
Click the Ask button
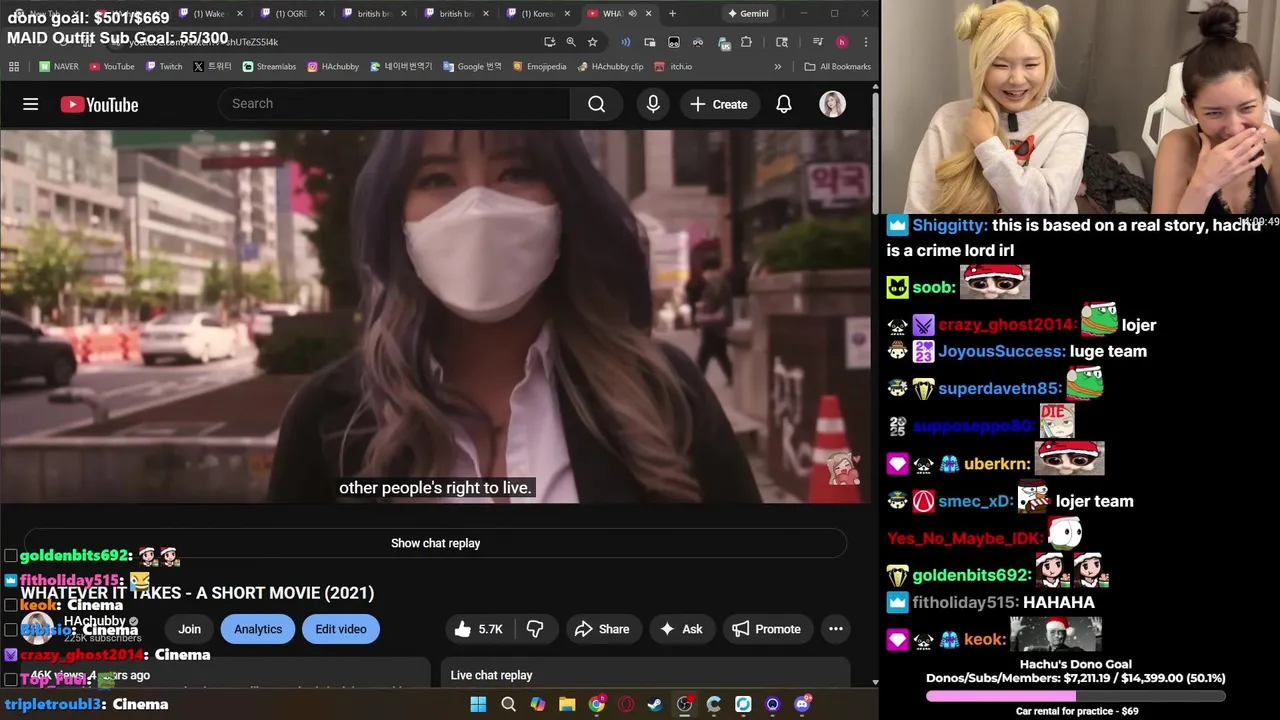[681, 629]
